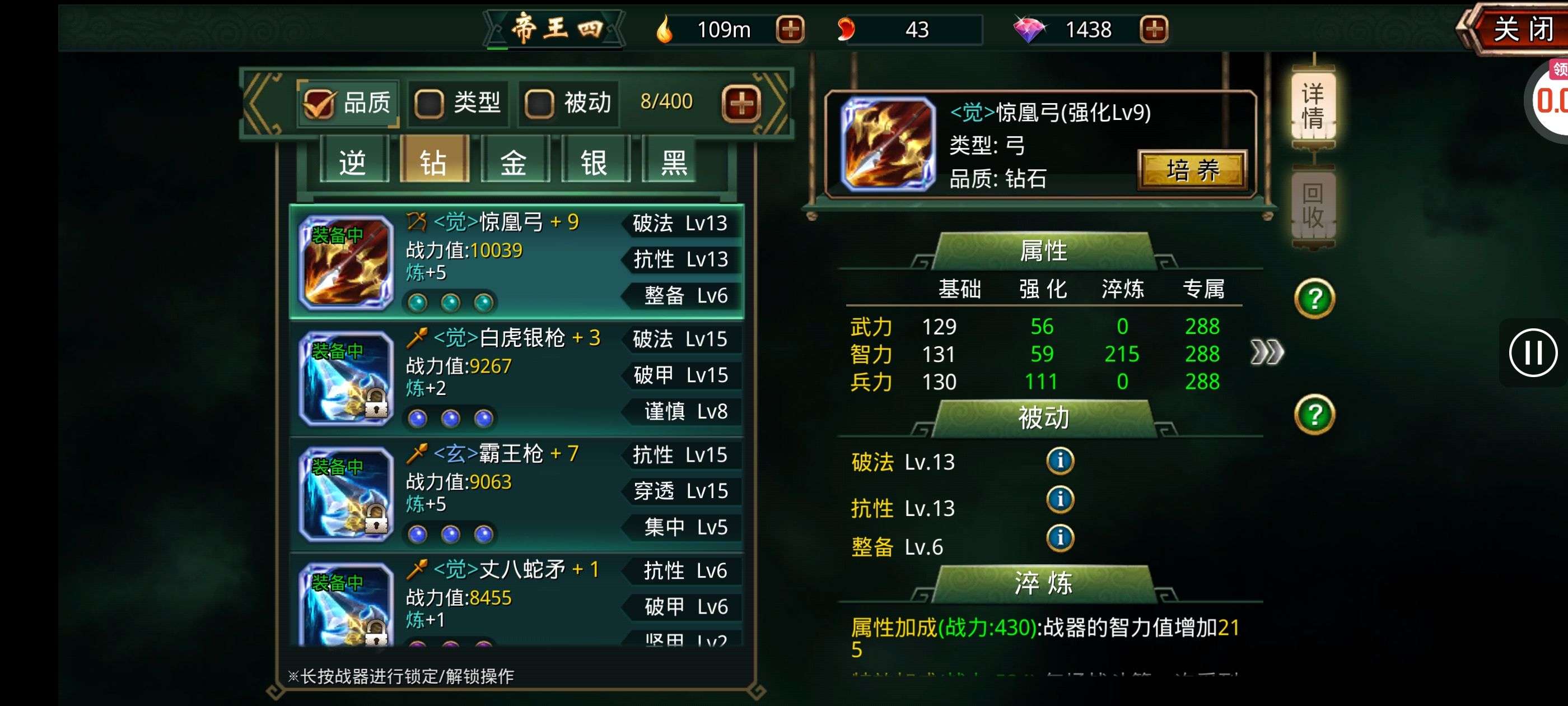Click the info icon beside 破法 Lv.13
The height and width of the screenshot is (706, 1568).
[x=1060, y=460]
